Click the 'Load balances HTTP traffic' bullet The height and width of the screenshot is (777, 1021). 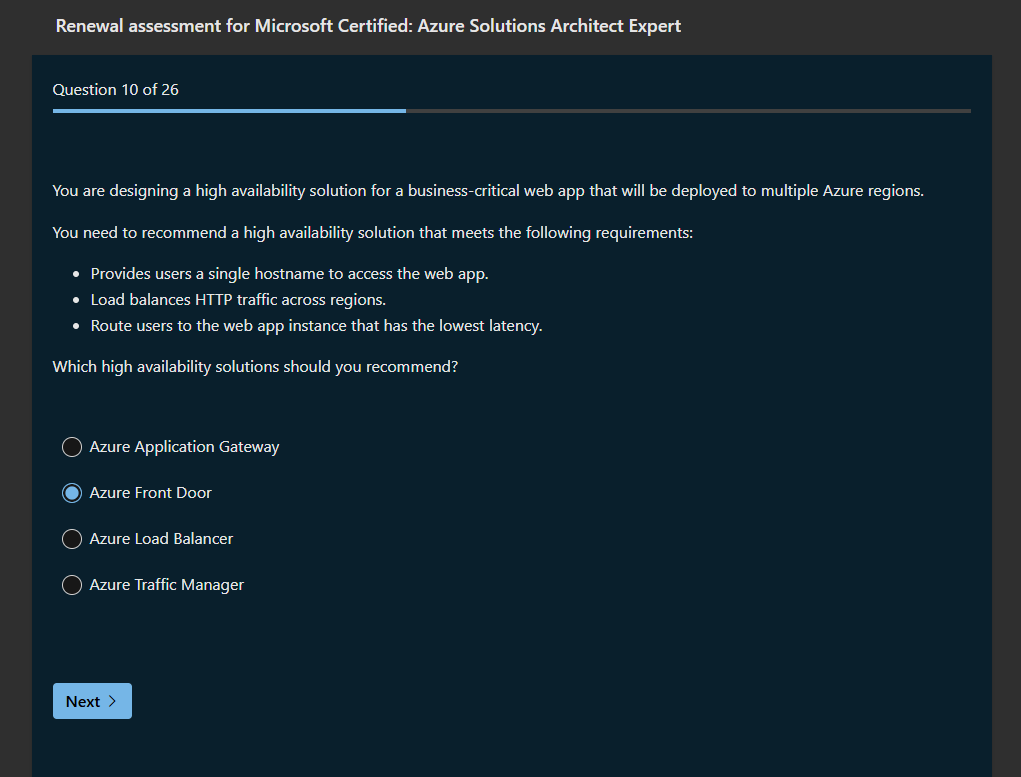pyautogui.click(x=238, y=299)
